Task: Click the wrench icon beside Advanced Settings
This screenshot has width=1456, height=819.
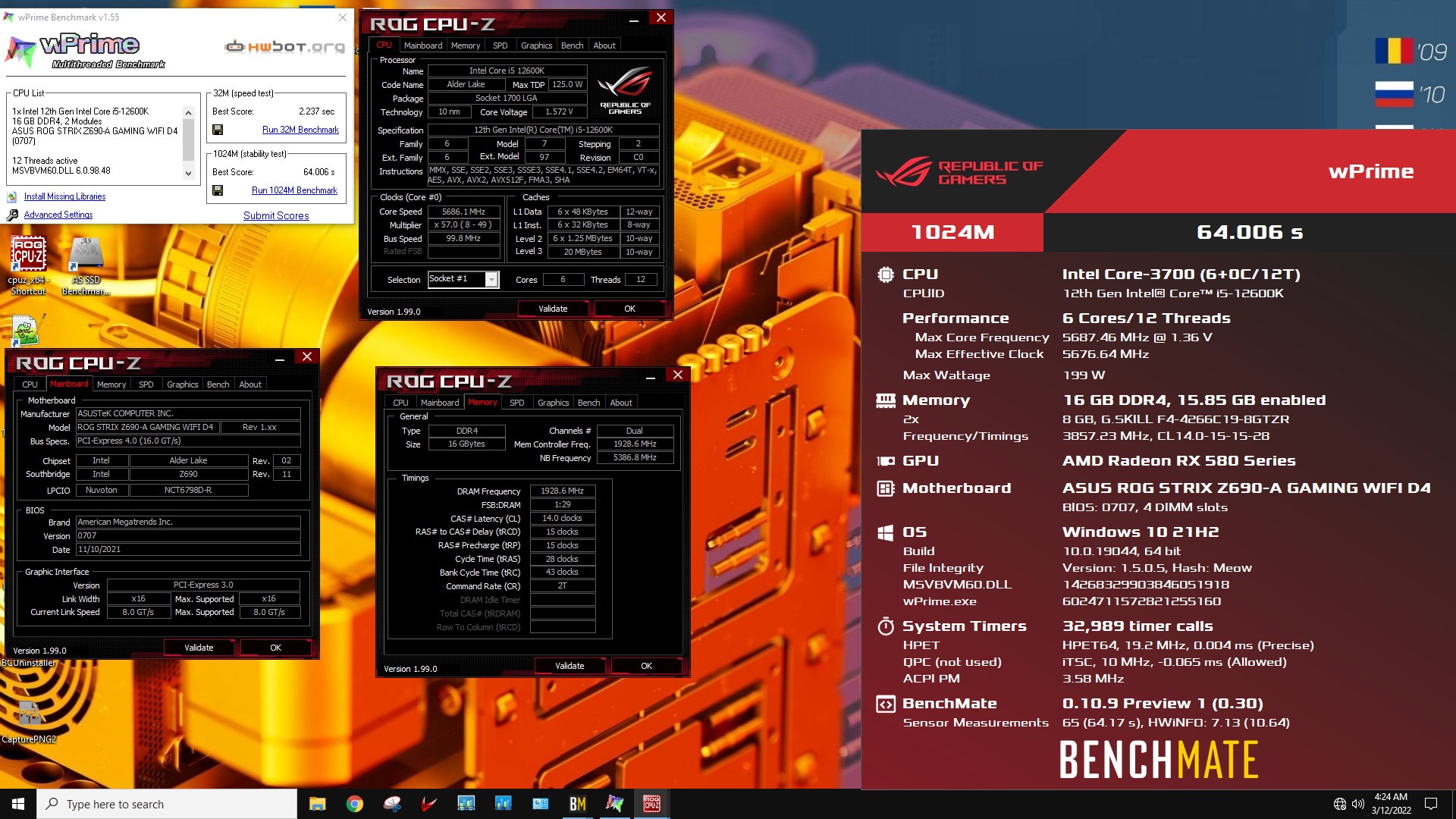Action: [x=12, y=215]
